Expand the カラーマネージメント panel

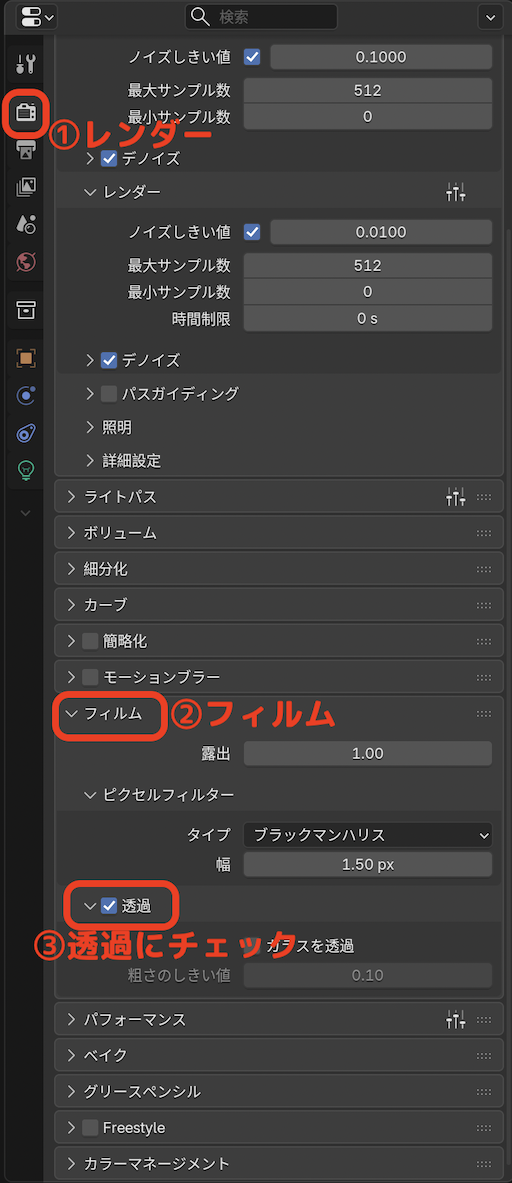click(72, 1163)
